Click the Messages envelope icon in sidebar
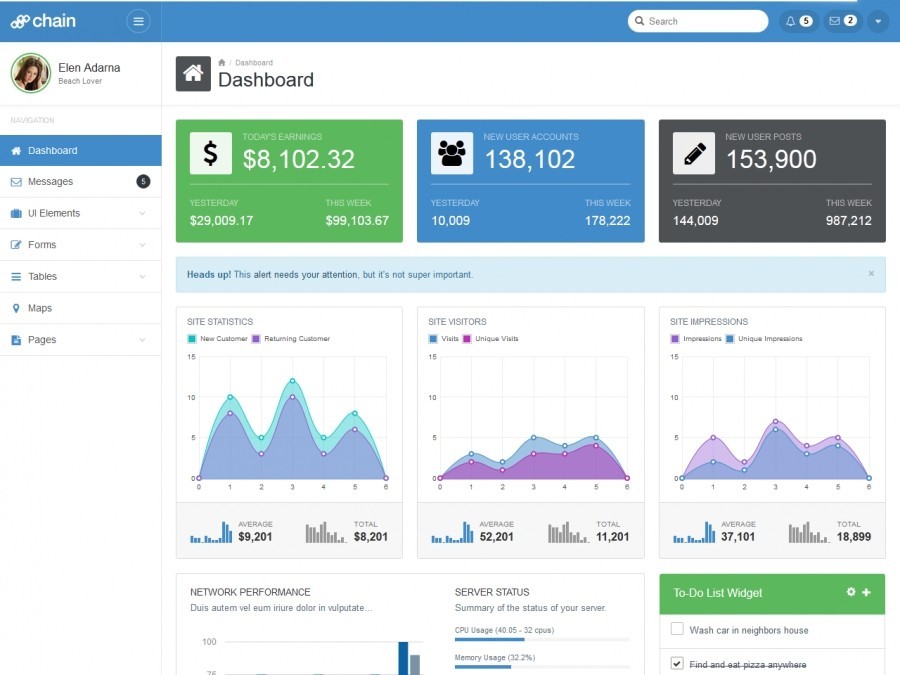900x675 pixels. tap(16, 182)
